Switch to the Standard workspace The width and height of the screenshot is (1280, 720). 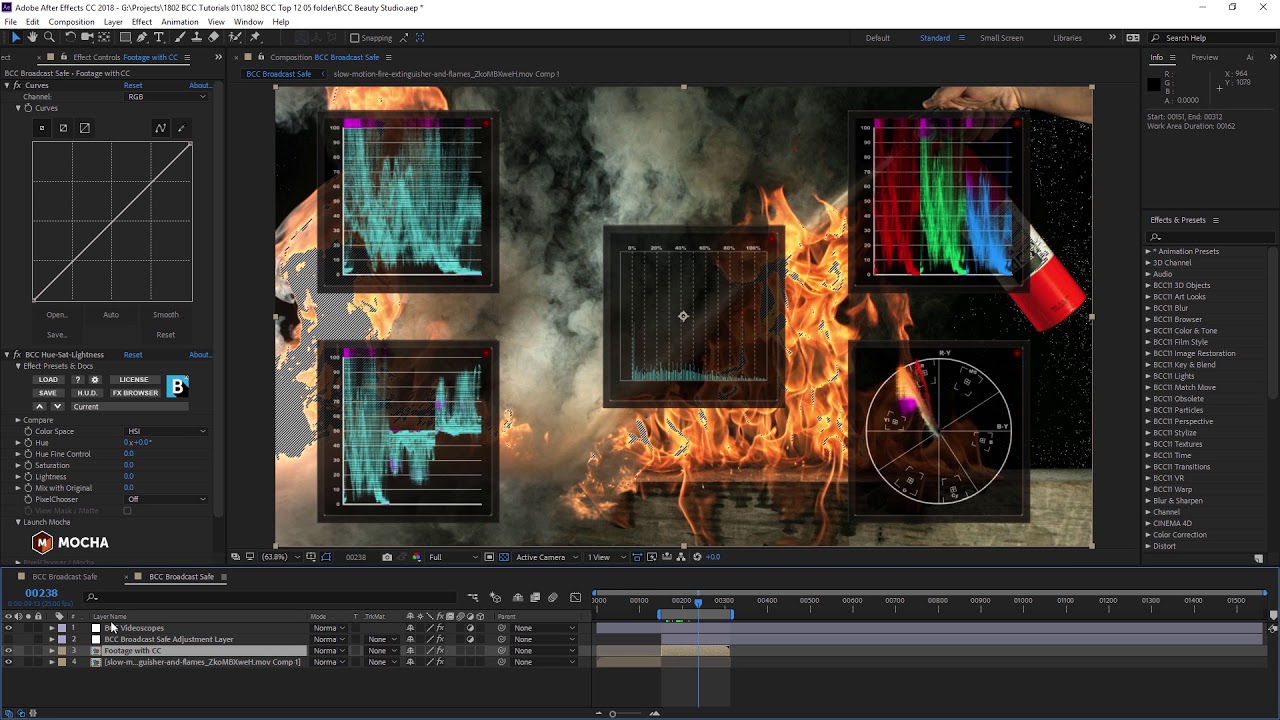coord(935,38)
